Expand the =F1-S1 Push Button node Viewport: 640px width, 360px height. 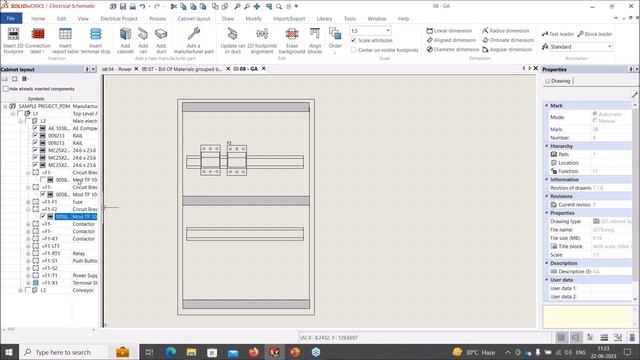pyautogui.click(x=28, y=261)
